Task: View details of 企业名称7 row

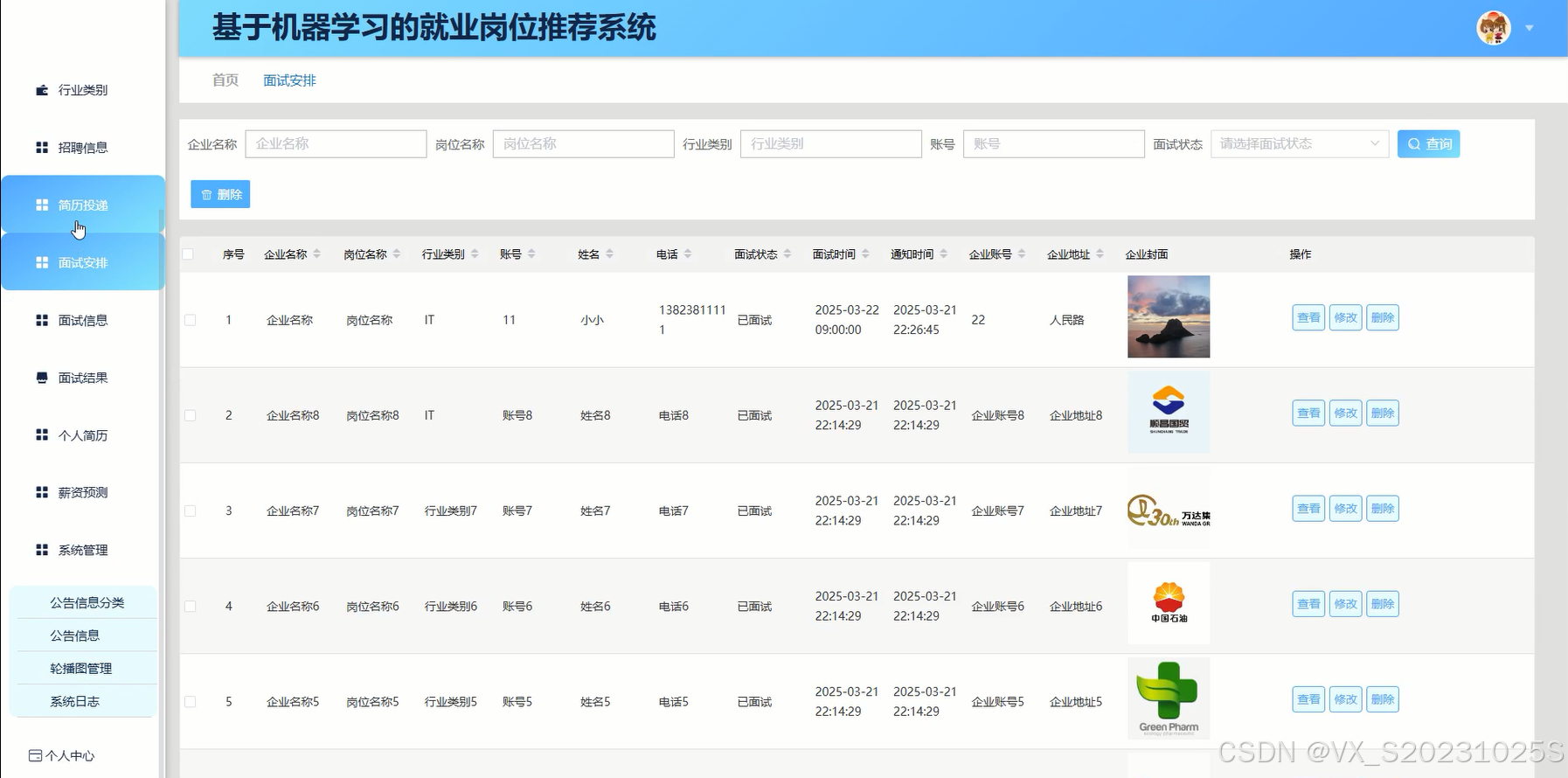Action: point(1308,508)
